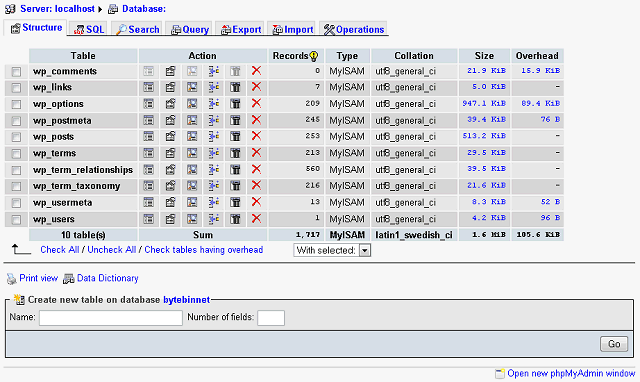Empty the wp_term_taxonomy table
This screenshot has width=640, height=382.
click(x=235, y=186)
